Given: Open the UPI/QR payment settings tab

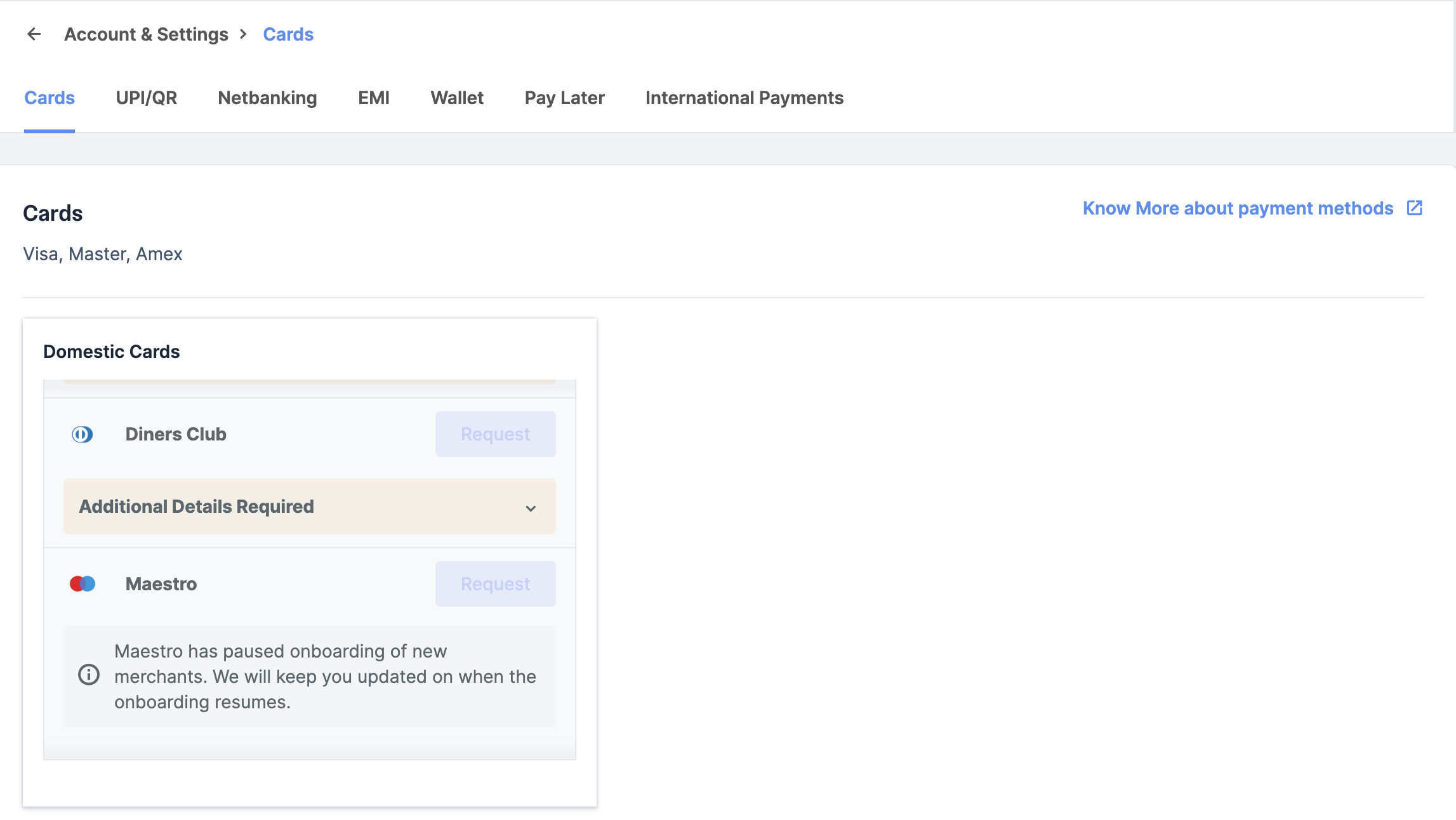Looking at the screenshot, I should point(147,97).
